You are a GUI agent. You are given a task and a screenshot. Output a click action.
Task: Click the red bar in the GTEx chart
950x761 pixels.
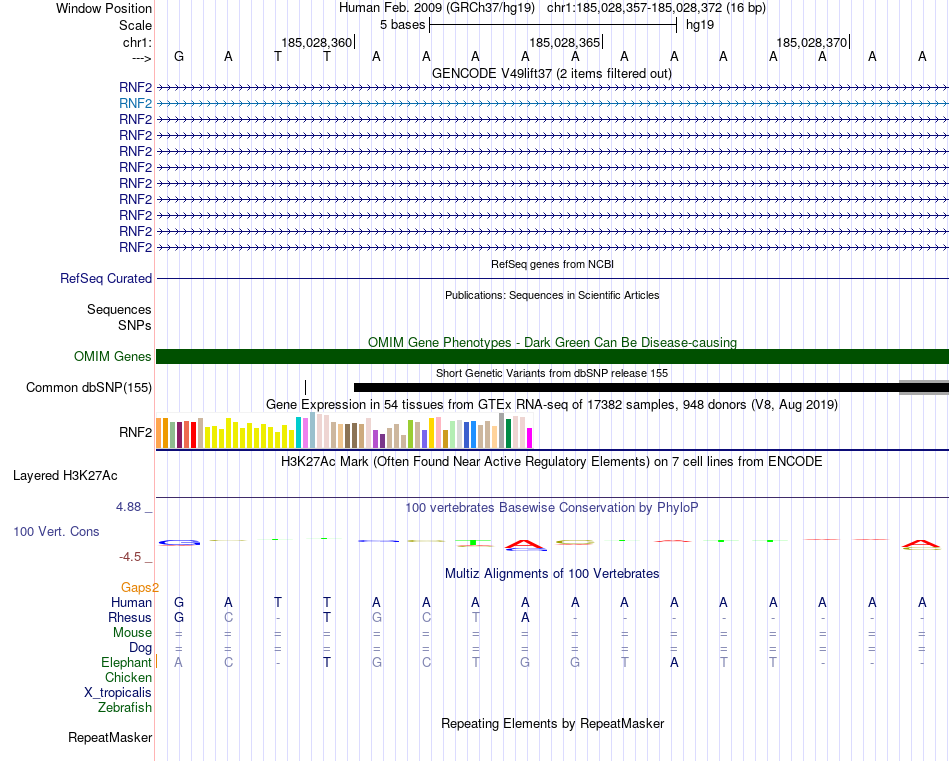coord(193,435)
